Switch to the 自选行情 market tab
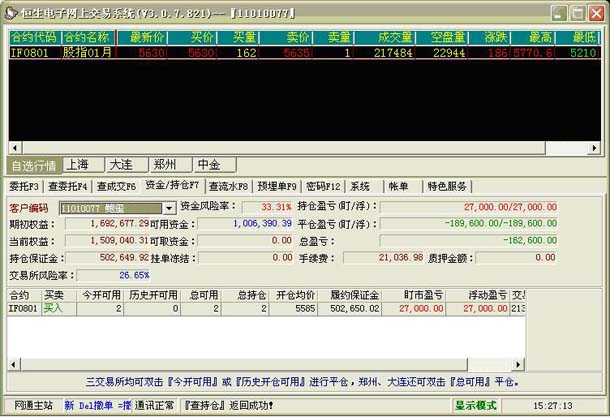 tap(34, 166)
